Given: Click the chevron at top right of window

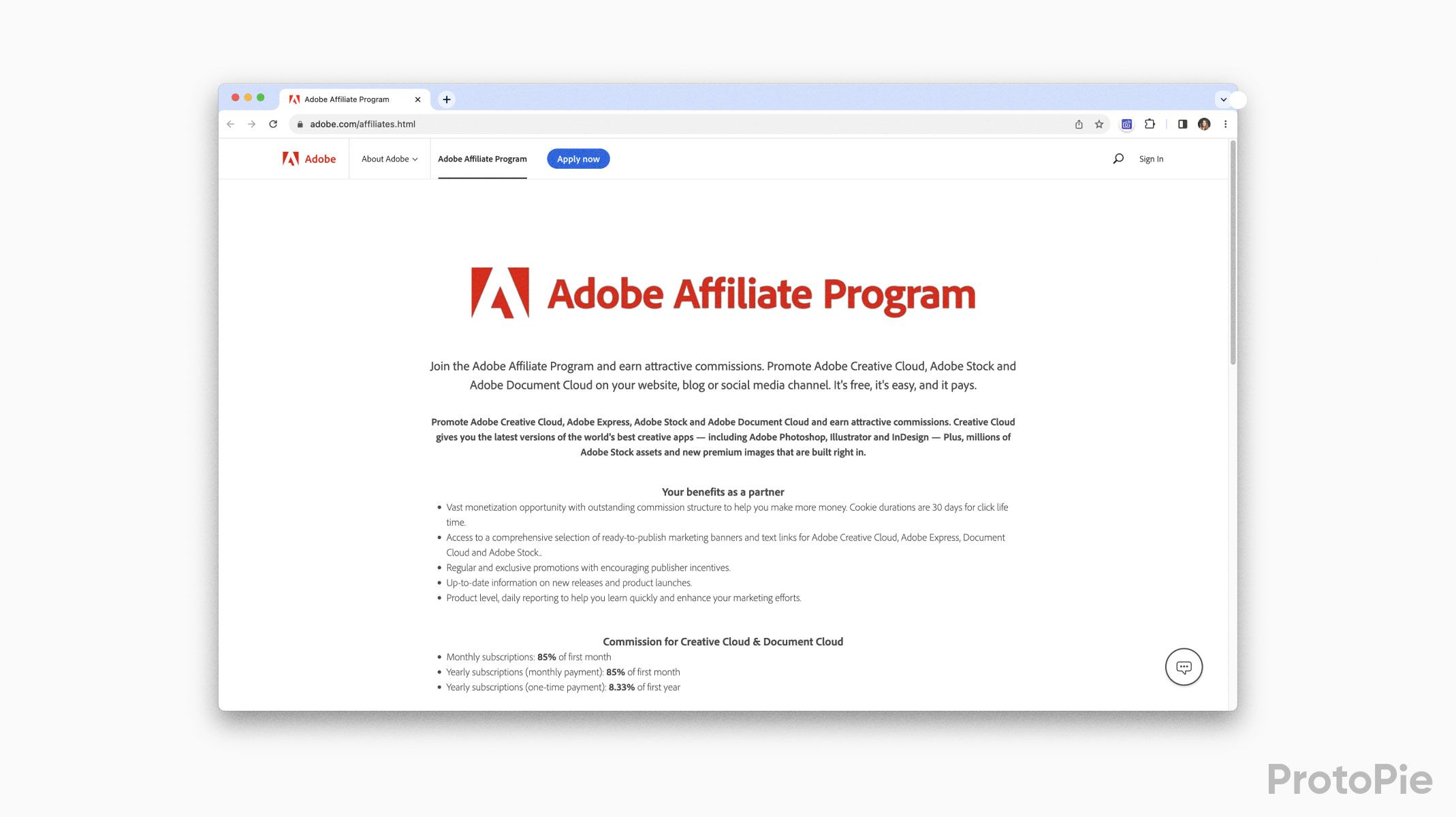Looking at the screenshot, I should coord(1224,99).
